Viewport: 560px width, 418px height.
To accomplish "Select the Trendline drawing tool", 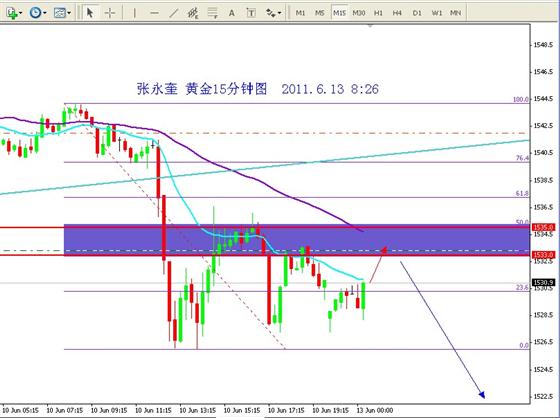I will click(174, 13).
